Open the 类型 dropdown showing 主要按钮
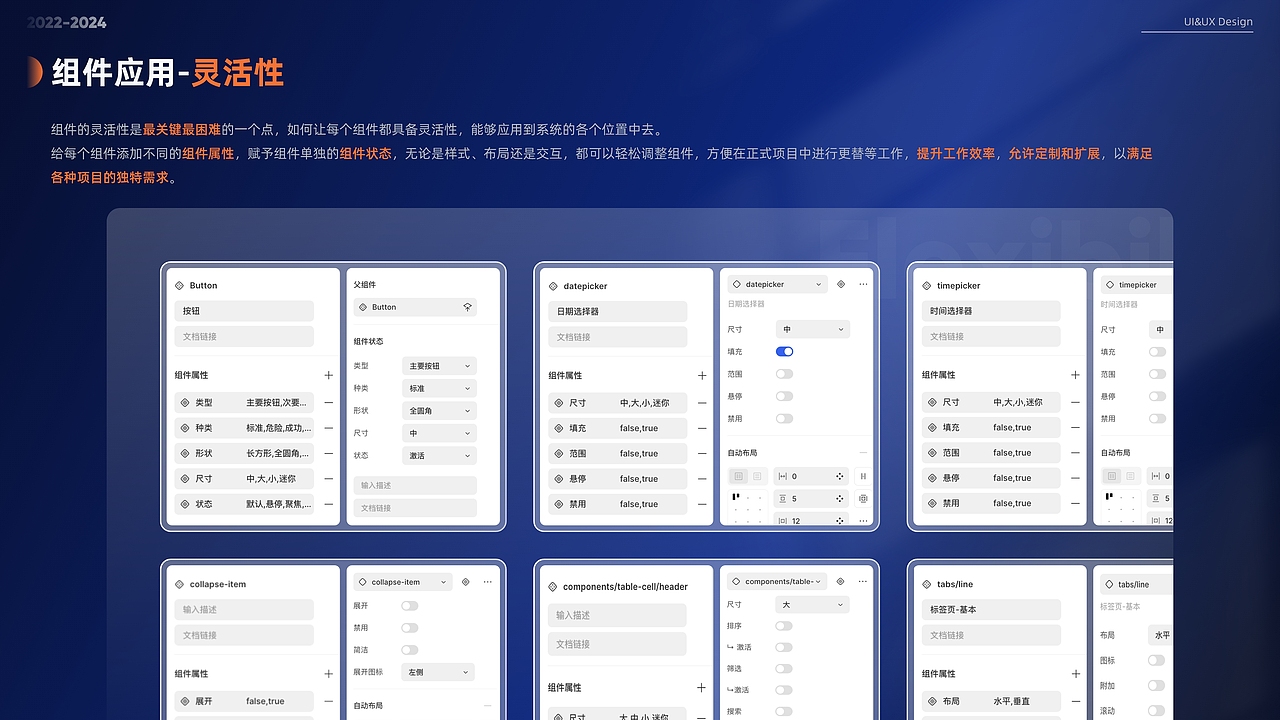Viewport: 1280px width, 720px height. (x=439, y=365)
